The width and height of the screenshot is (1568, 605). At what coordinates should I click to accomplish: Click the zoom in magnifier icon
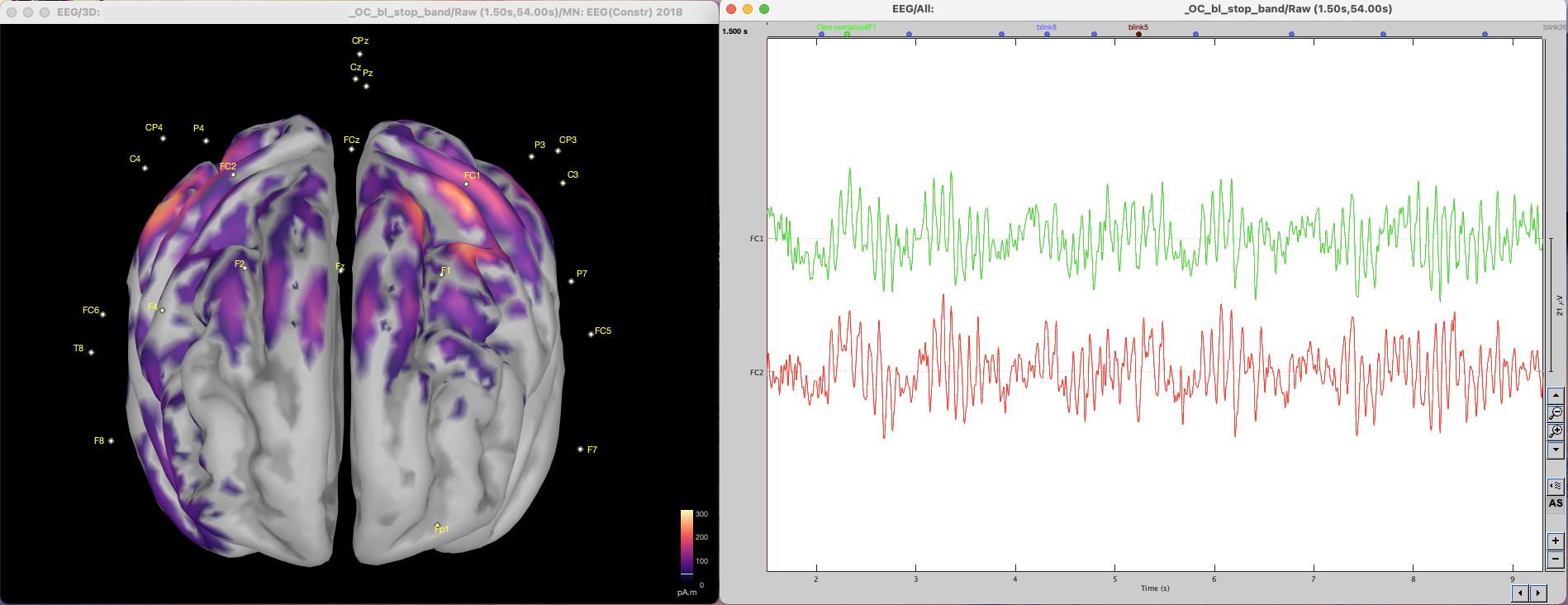1555,432
